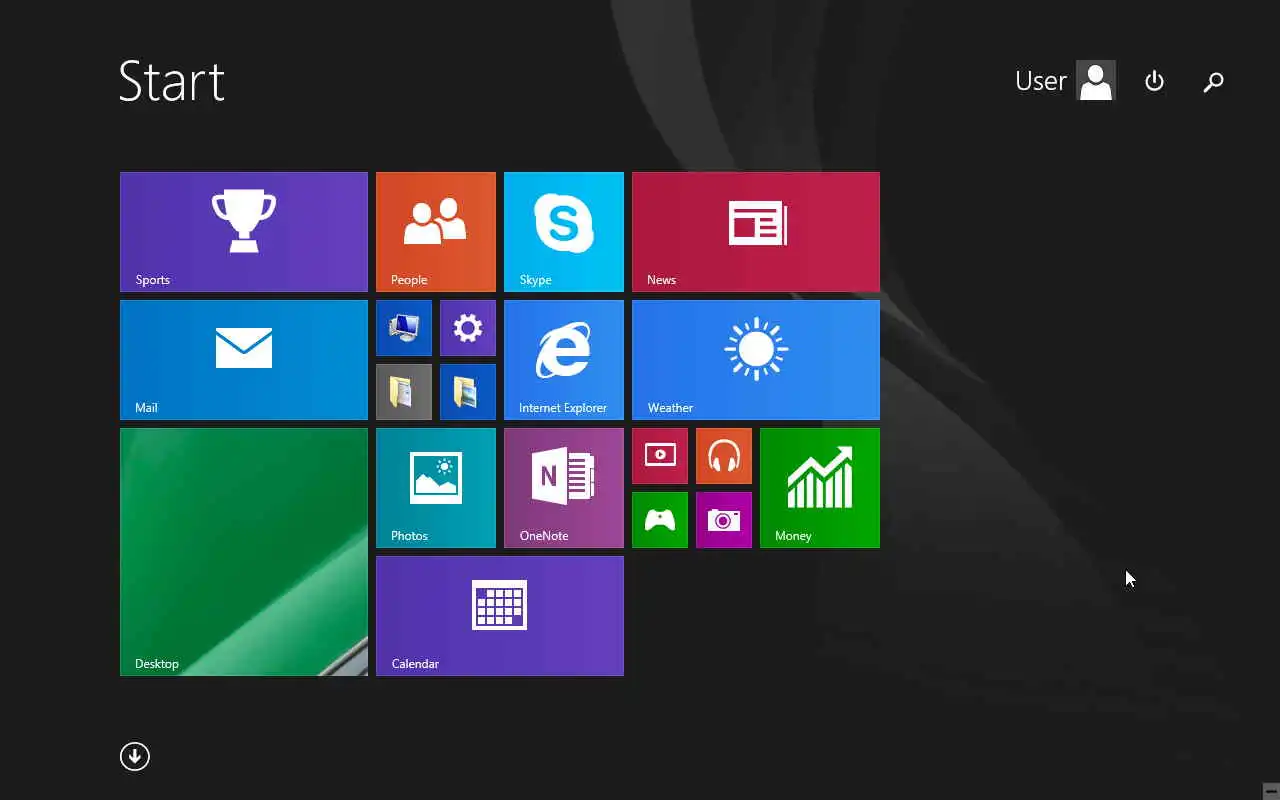Launch Internet Explorer tile

[x=564, y=360]
